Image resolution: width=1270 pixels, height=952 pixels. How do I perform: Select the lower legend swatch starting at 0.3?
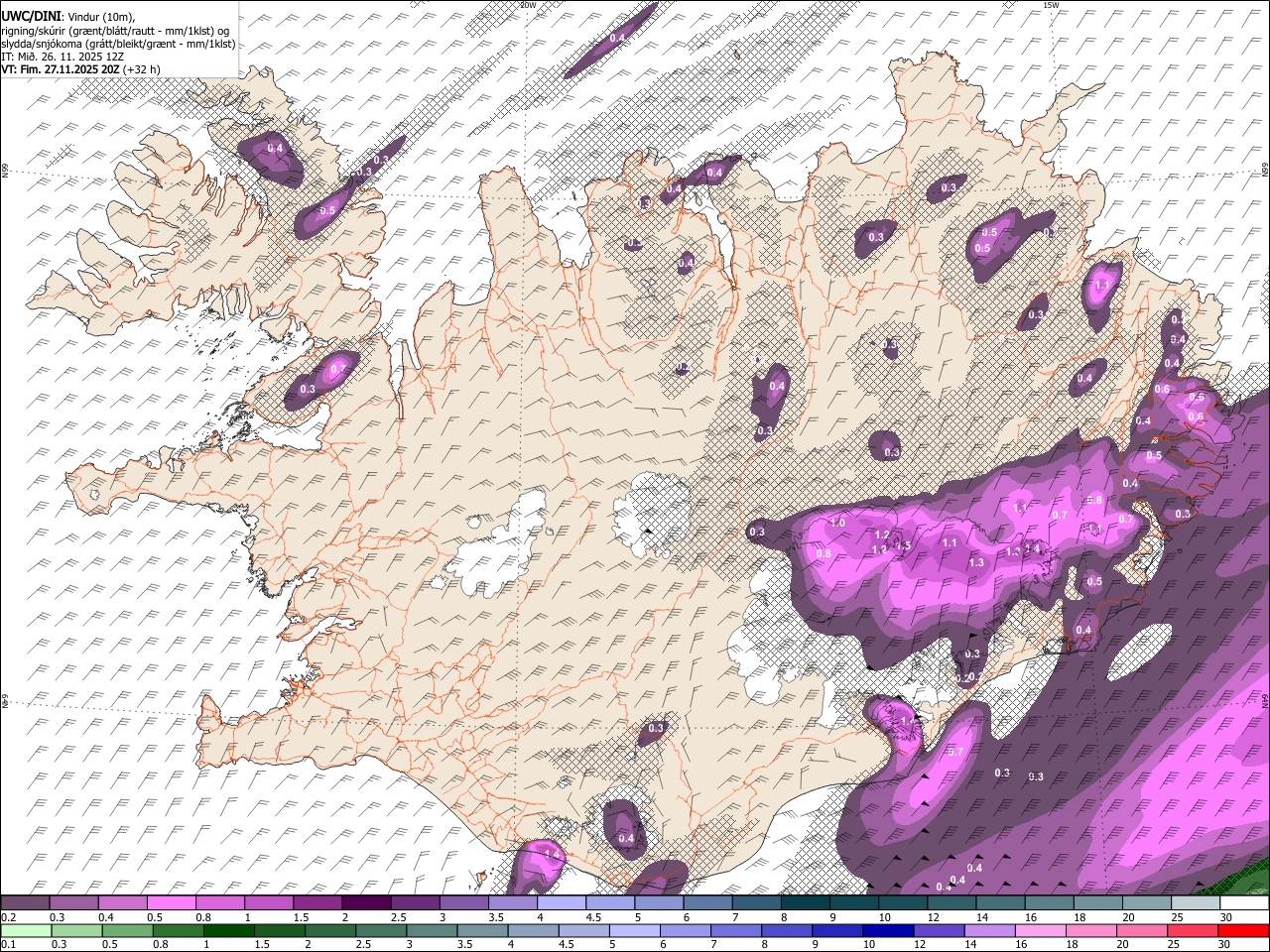pos(77,930)
